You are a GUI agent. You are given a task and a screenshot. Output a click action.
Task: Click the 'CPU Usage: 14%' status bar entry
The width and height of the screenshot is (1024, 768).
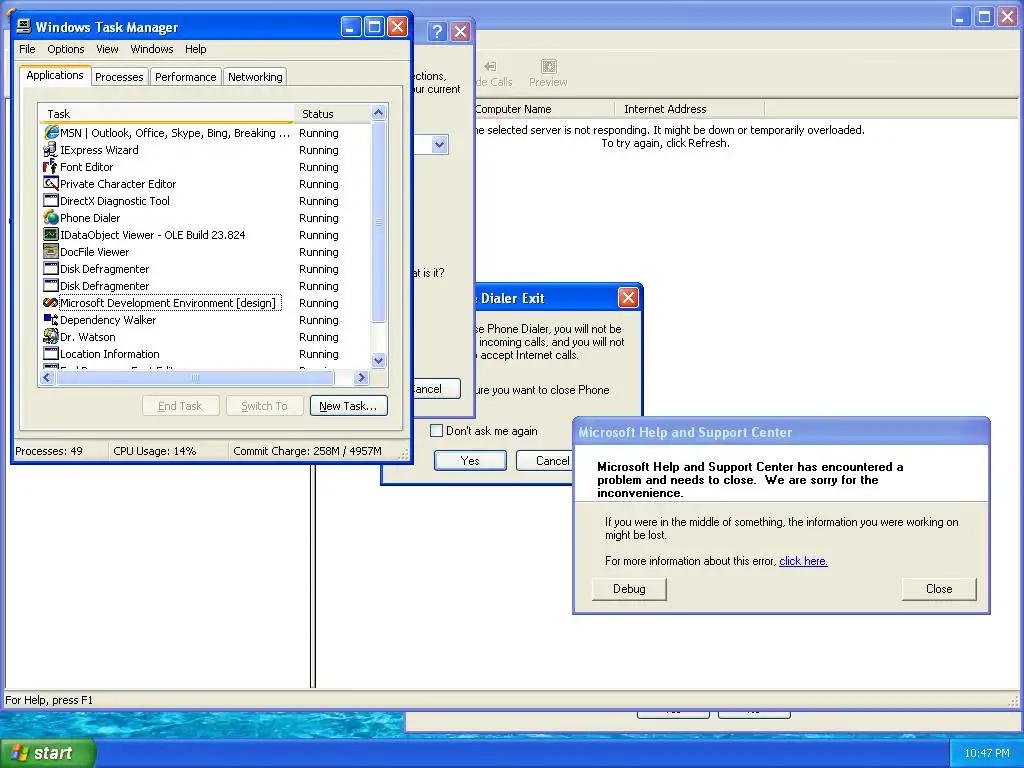click(x=155, y=451)
